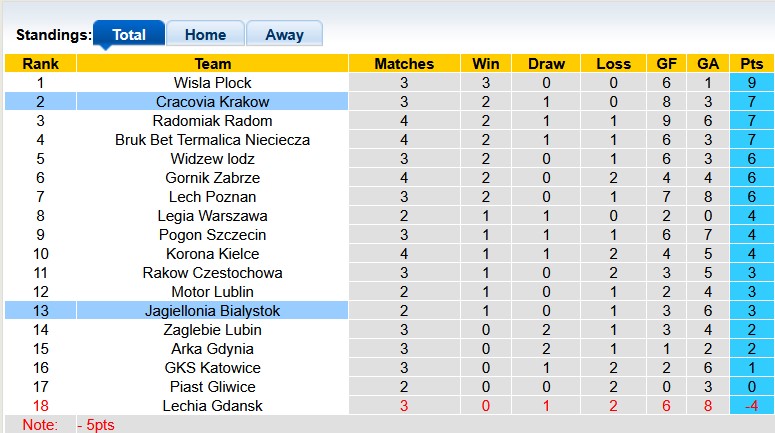Click Radomiak Radom in the table
The height and width of the screenshot is (433, 775).
click(212, 121)
